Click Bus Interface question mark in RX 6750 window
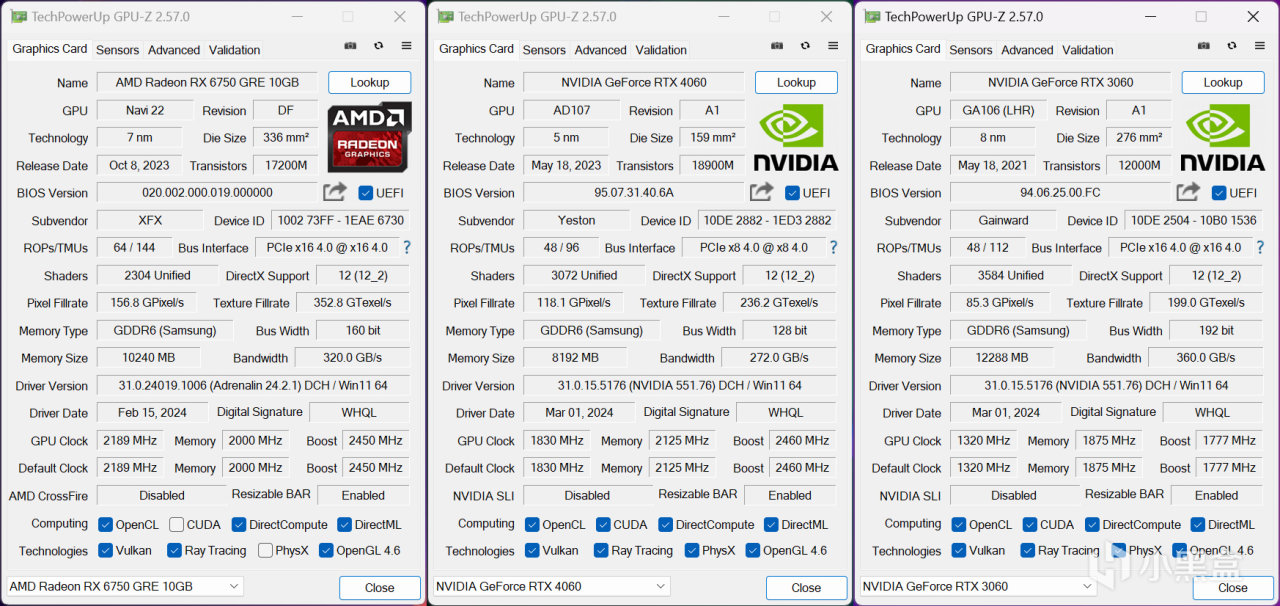 407,247
